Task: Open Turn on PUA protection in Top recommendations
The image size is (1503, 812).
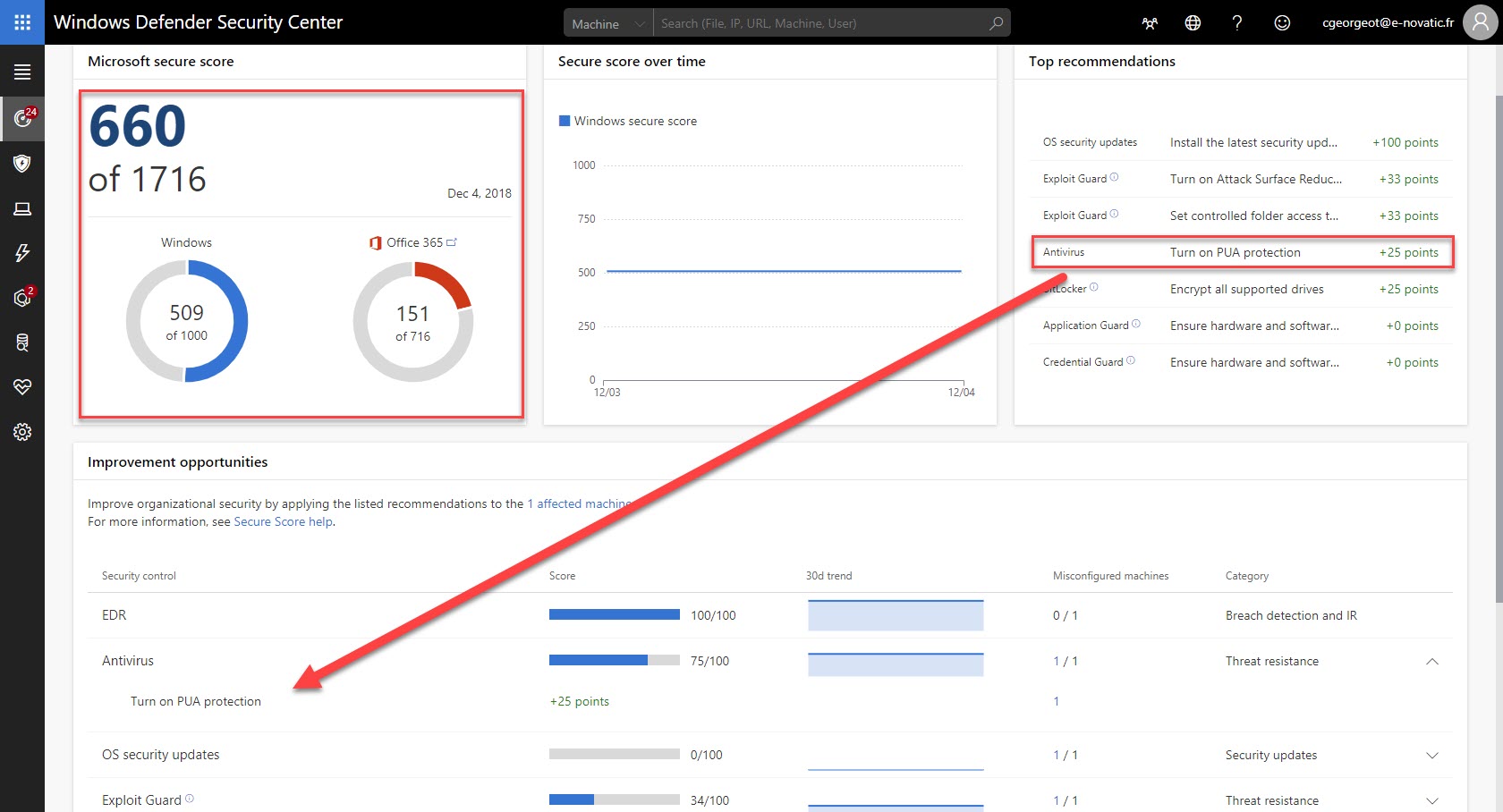Action: tap(1236, 252)
